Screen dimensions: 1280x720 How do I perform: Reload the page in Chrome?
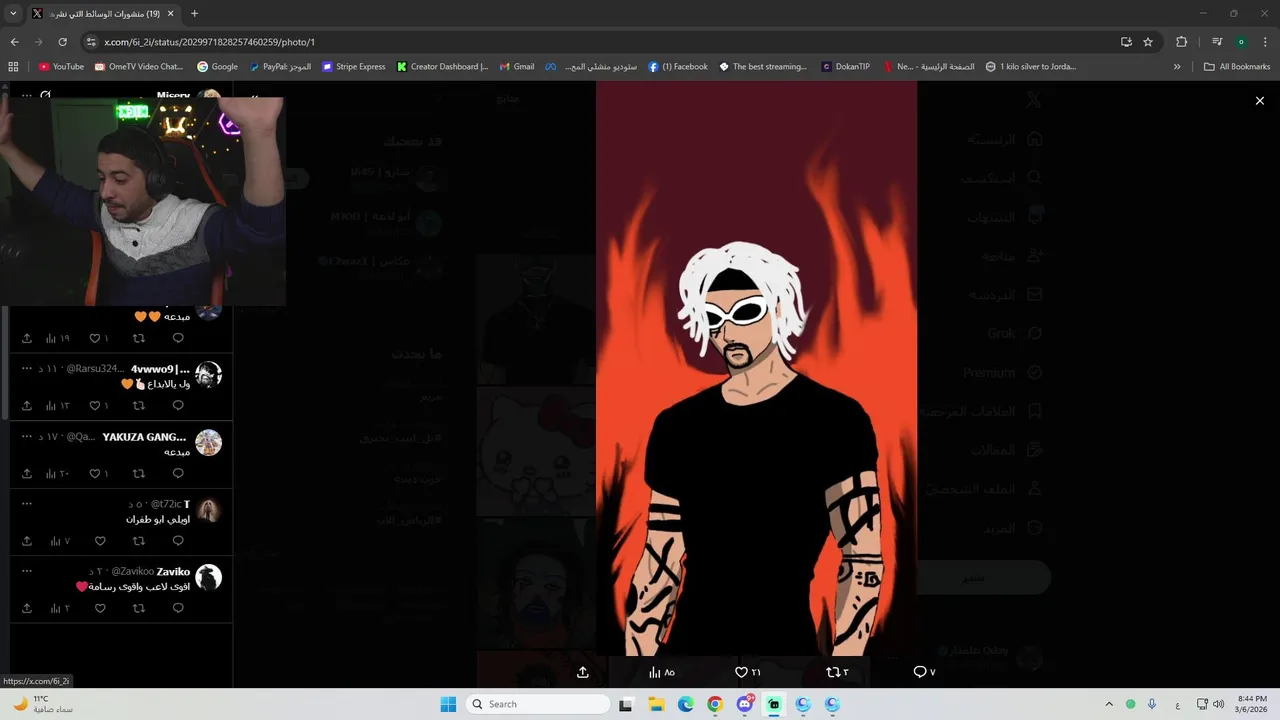coord(62,42)
